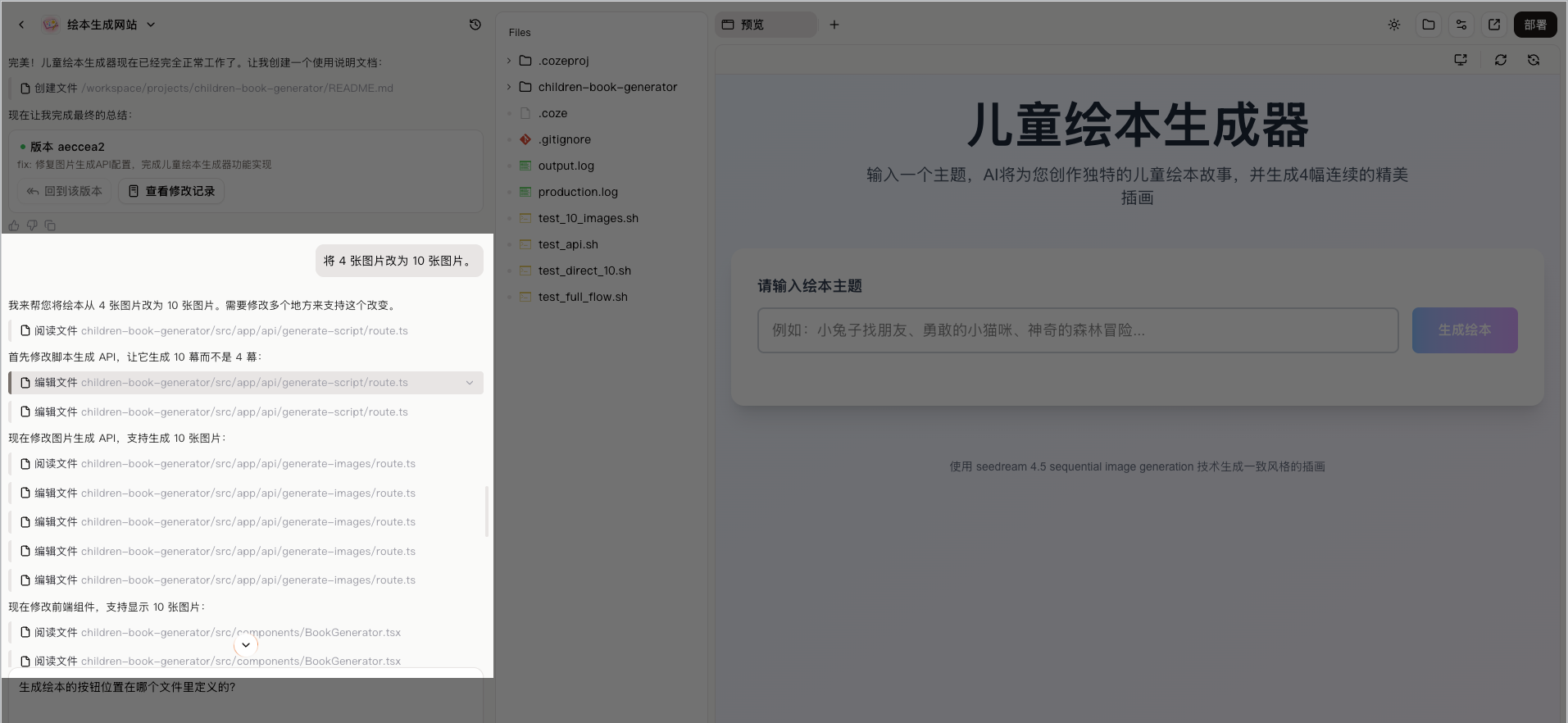Click the 查看修改记录 button
This screenshot has height=723, width=1568.
(x=172, y=191)
